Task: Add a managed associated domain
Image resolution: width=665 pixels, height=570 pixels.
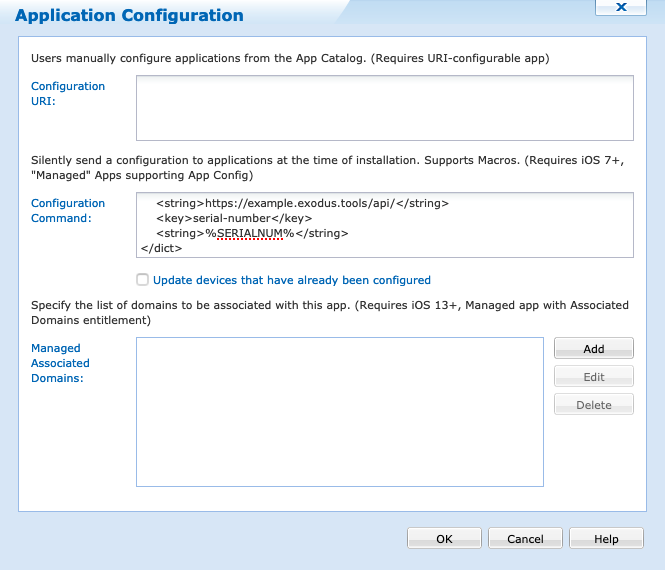Action: coord(594,349)
